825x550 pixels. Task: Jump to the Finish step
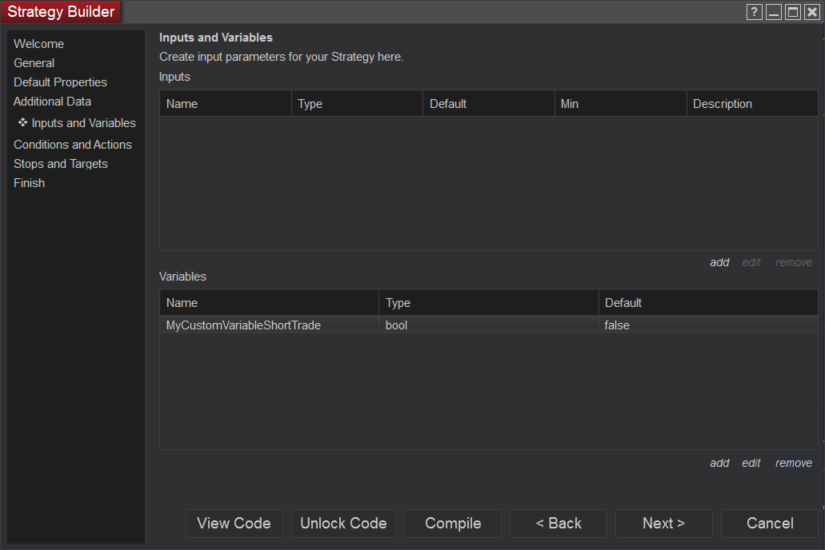(x=29, y=183)
